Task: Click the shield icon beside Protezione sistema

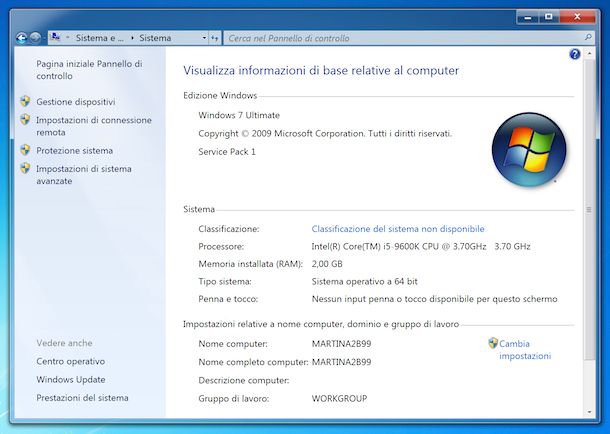Action: pyautogui.click(x=25, y=150)
